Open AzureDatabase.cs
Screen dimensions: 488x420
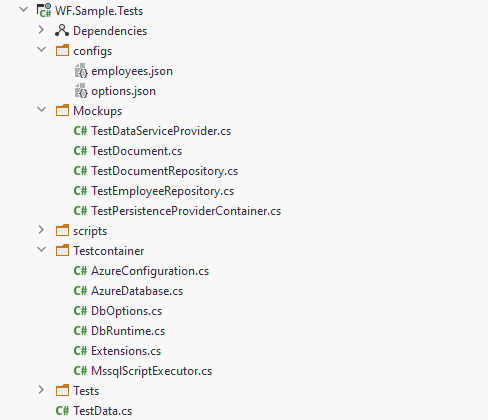point(137,291)
